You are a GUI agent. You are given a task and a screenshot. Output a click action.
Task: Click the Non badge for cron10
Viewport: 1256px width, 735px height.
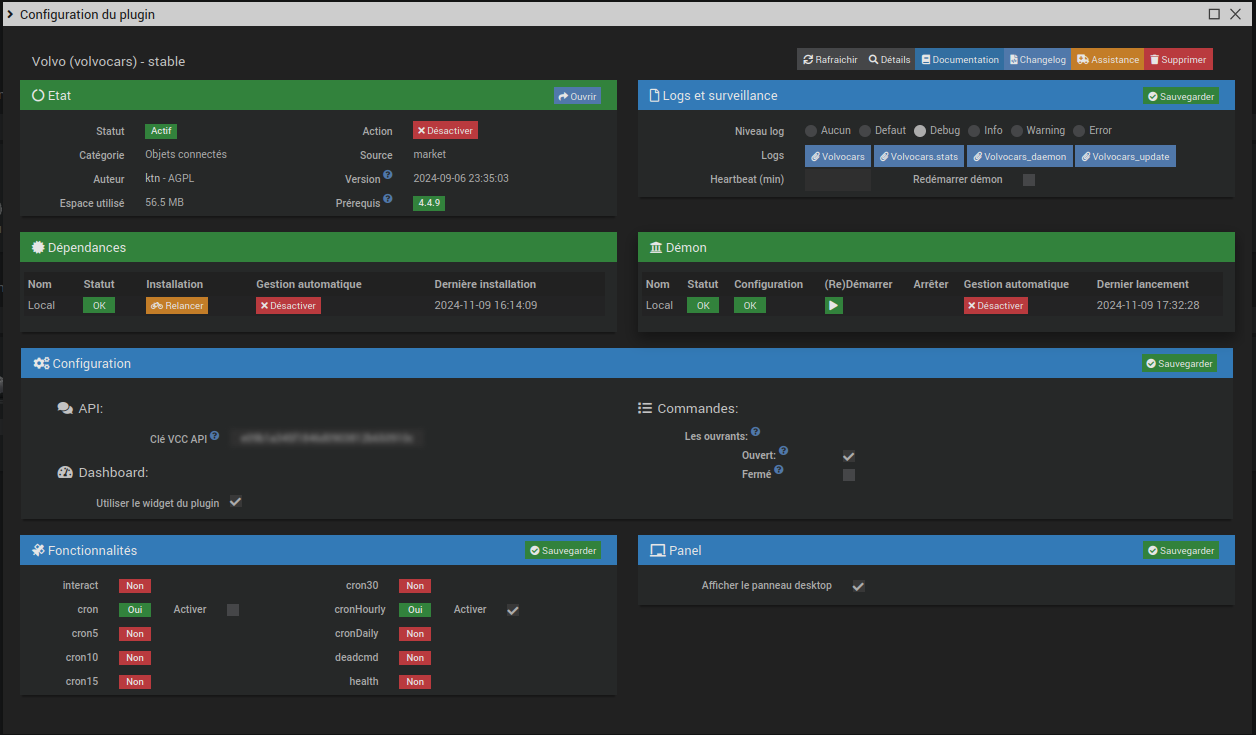tap(135, 658)
